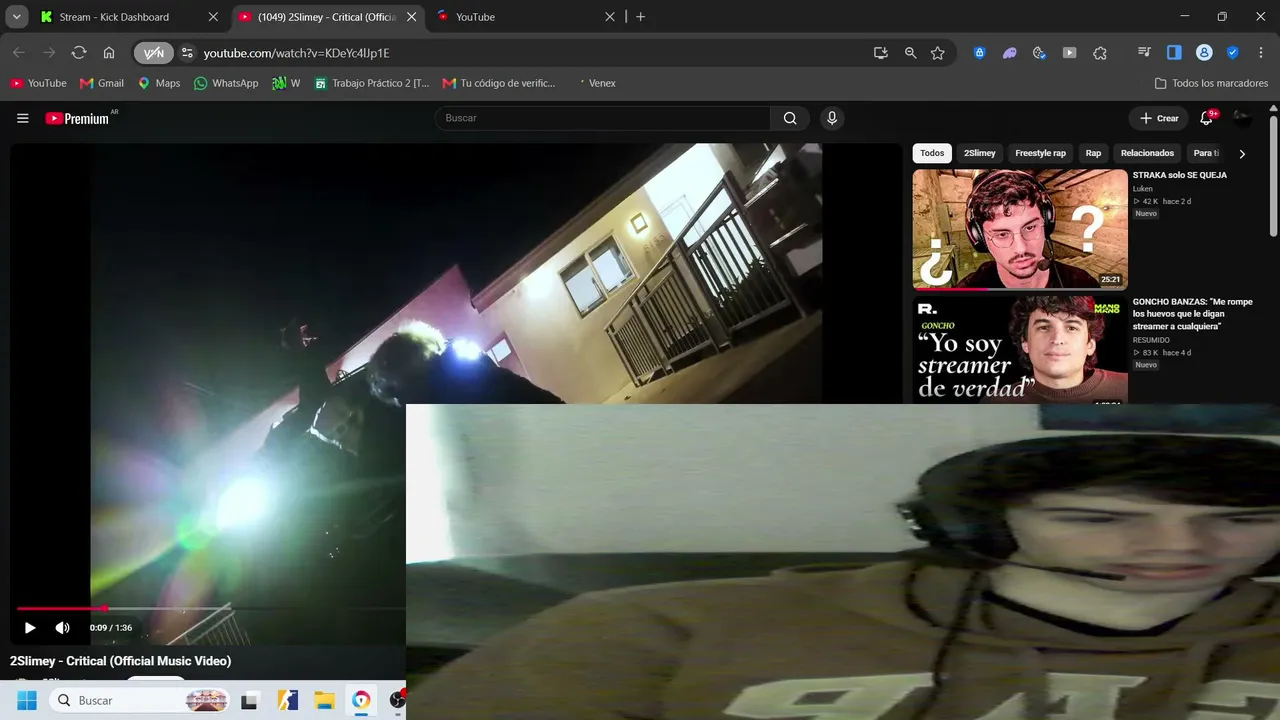Open STRAKA solo SE QUEJA thumbnail
This screenshot has height=720, width=1280.
(1020, 229)
